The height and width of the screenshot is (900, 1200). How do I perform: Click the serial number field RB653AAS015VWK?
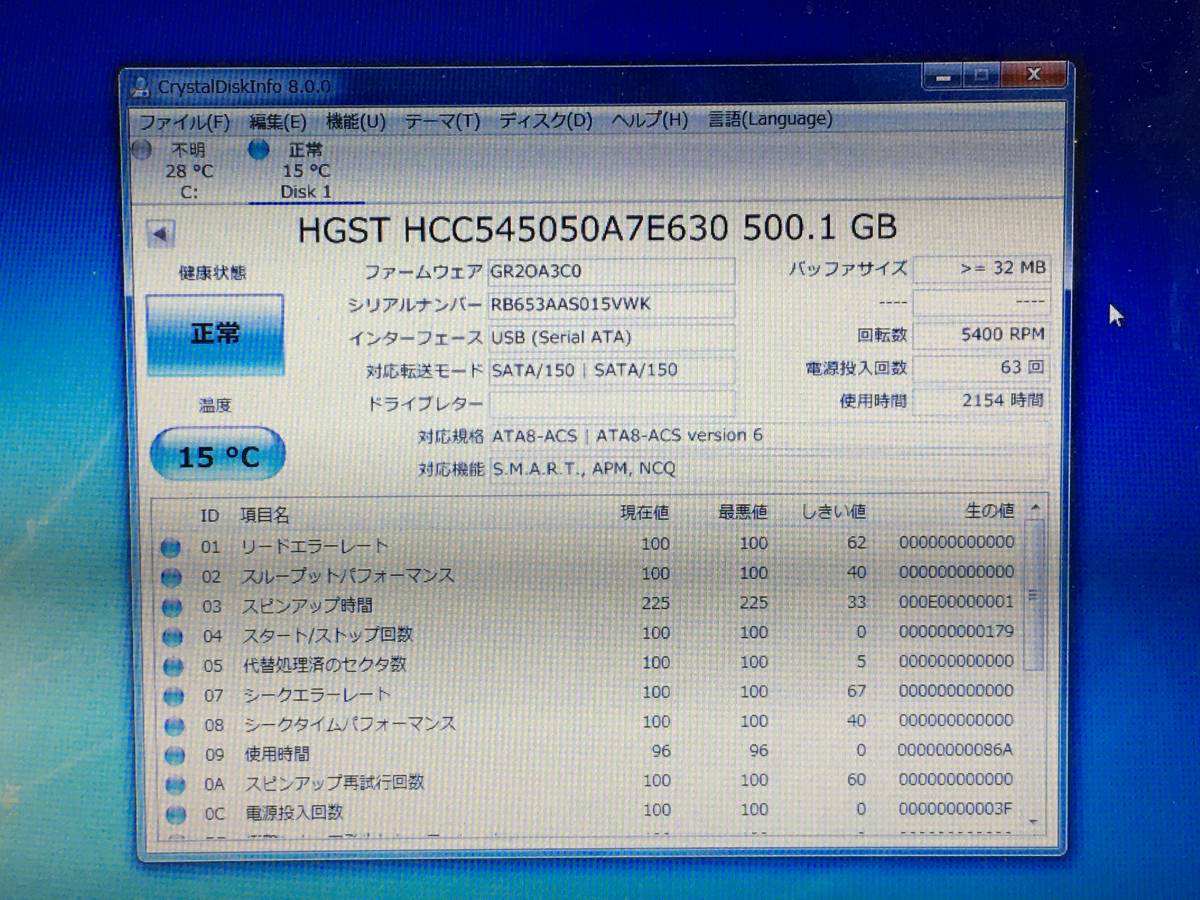point(612,305)
